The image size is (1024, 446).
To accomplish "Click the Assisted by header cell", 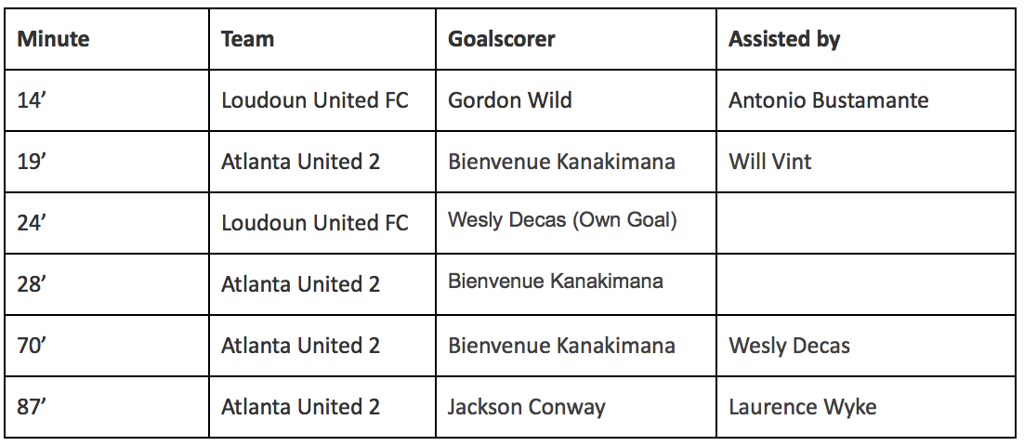I will tap(866, 39).
